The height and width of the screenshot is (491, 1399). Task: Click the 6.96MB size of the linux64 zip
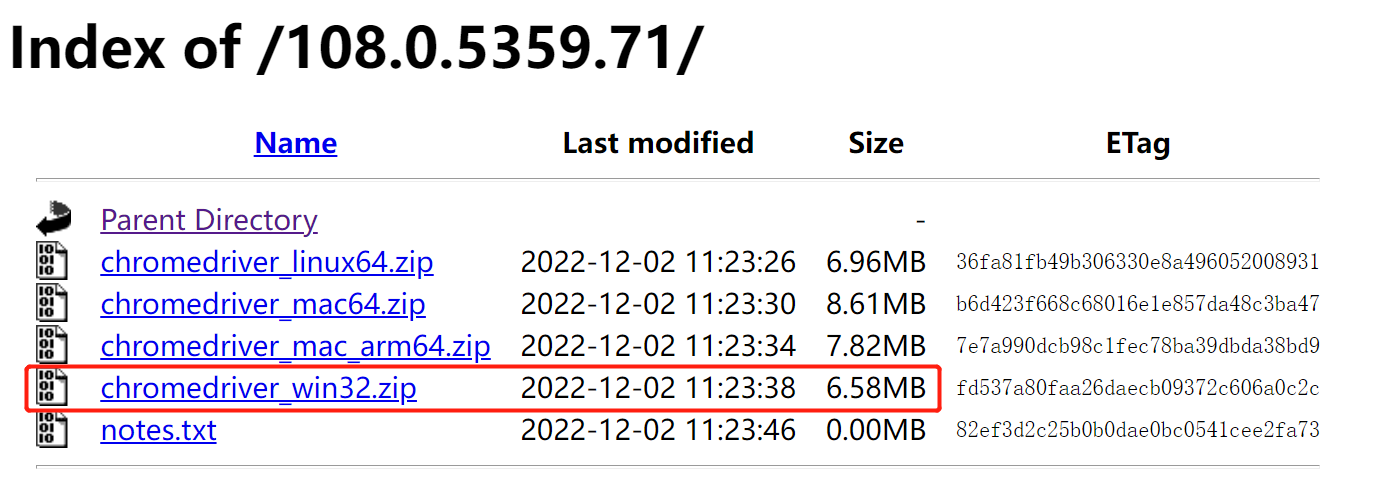(876, 263)
